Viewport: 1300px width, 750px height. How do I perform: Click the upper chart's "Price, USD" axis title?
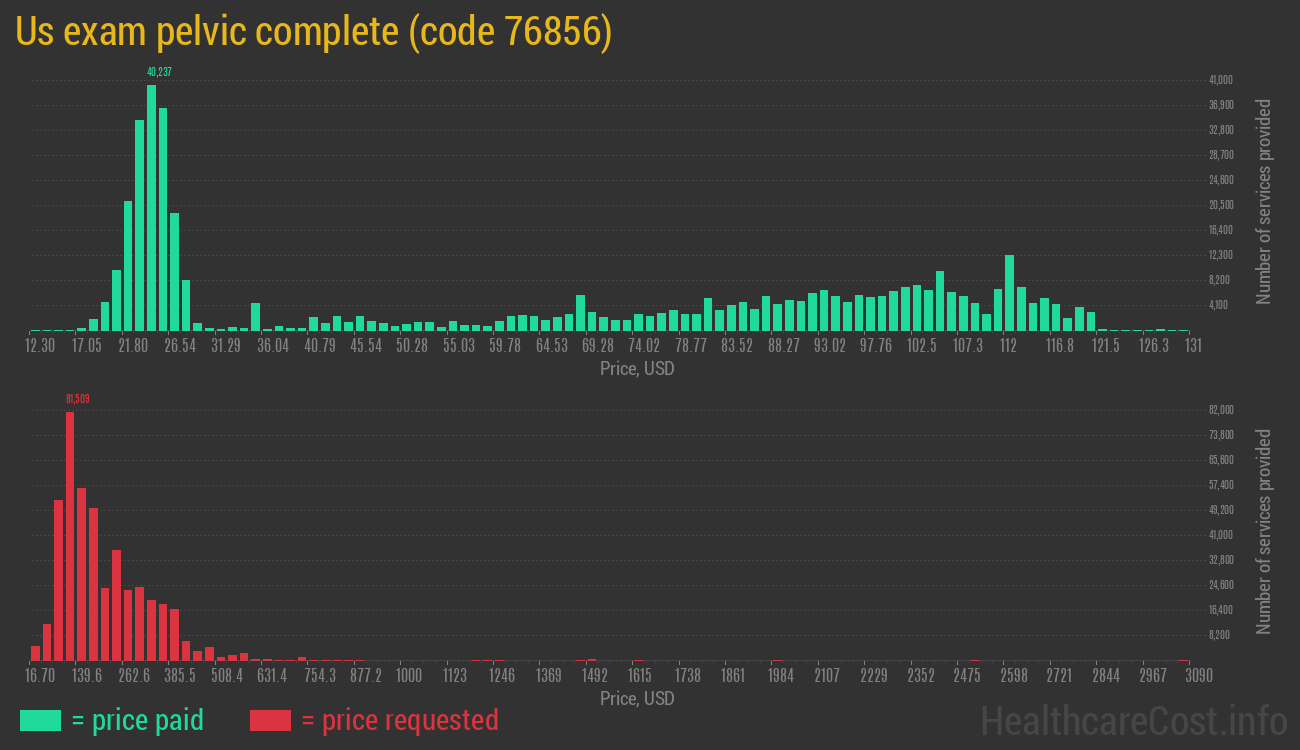click(637, 369)
